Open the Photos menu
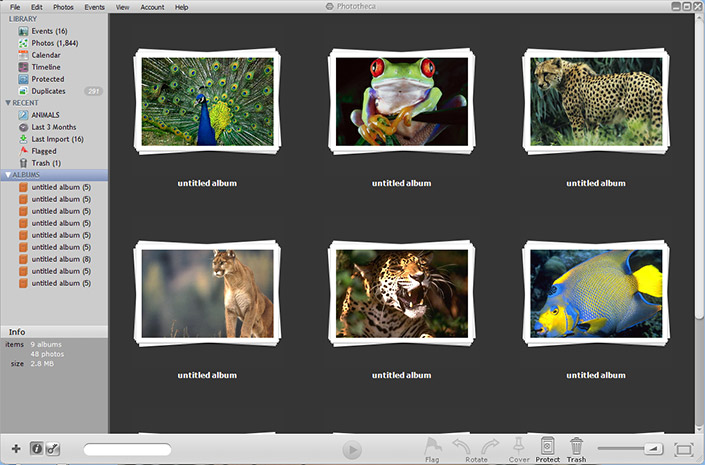This screenshot has width=705, height=465. [63, 7]
